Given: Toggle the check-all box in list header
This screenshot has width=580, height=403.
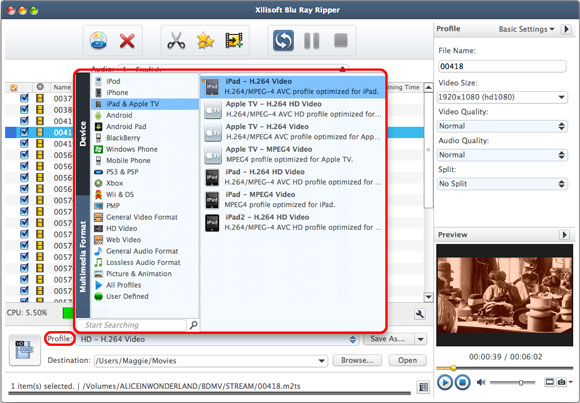Looking at the screenshot, I should coord(14,88).
